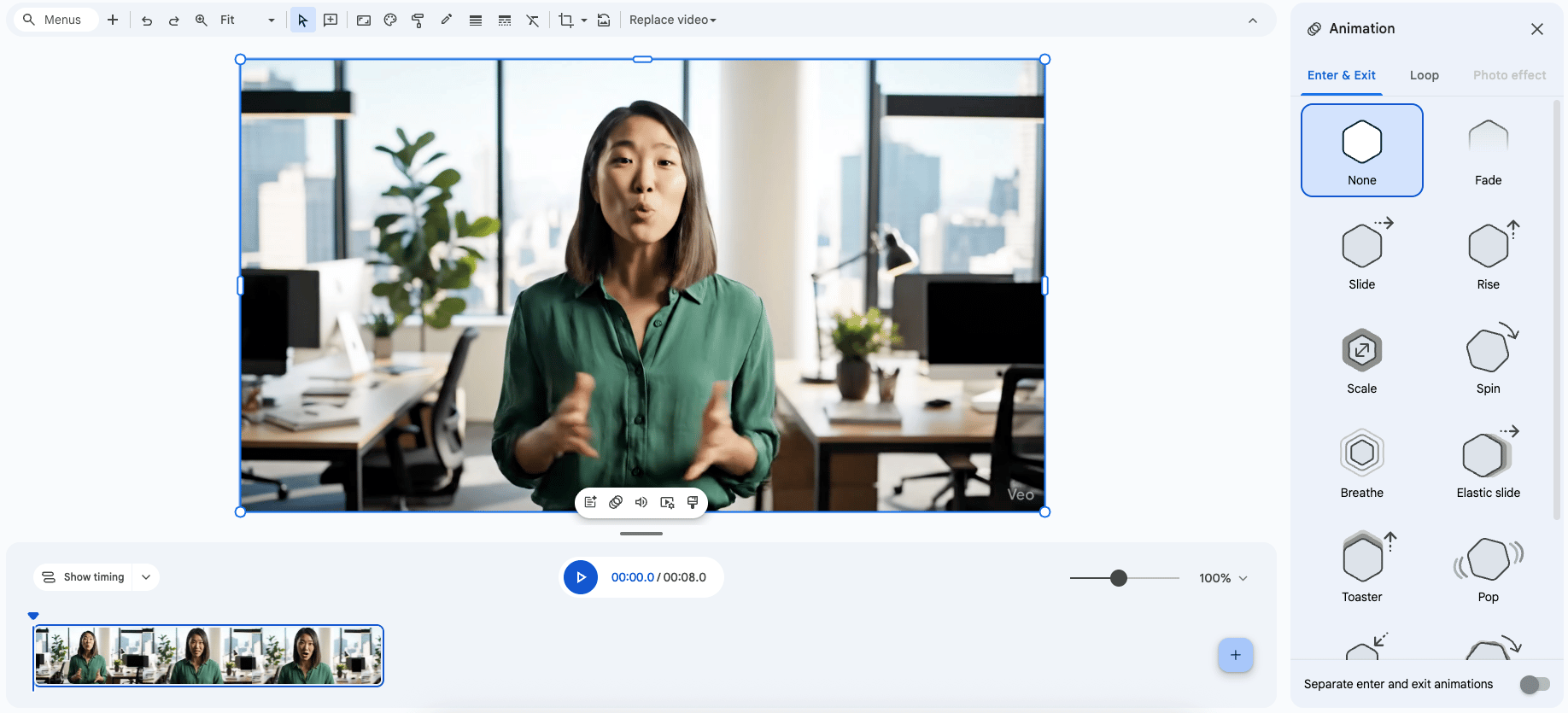Image resolution: width=1568 pixels, height=713 pixels.
Task: Play the video preview
Action: (581, 577)
